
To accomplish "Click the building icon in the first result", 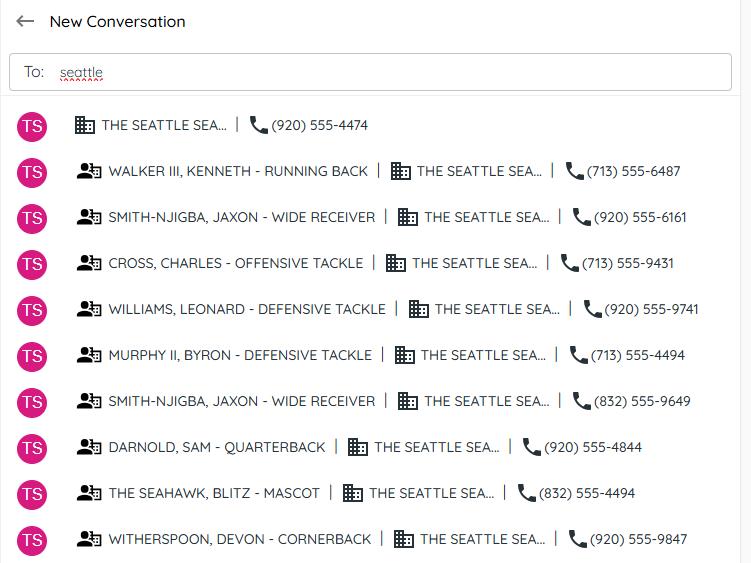I will click(x=85, y=125).
